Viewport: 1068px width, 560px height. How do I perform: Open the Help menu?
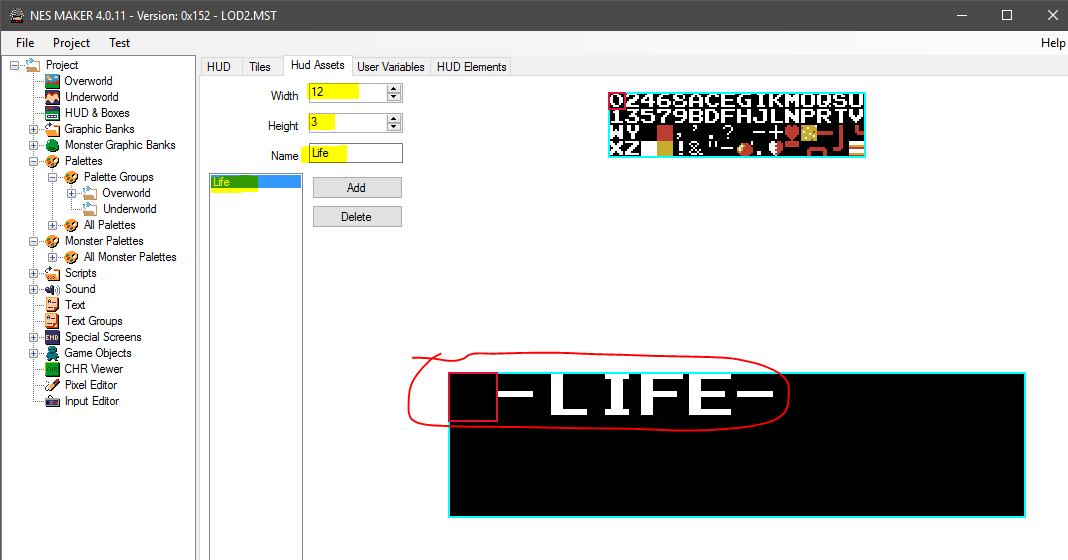click(1052, 42)
